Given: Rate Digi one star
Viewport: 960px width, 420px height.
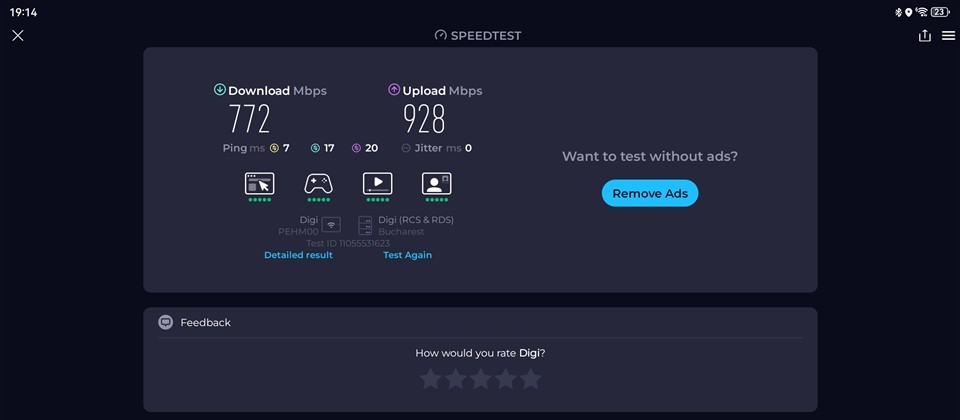Looking at the screenshot, I should point(430,379).
